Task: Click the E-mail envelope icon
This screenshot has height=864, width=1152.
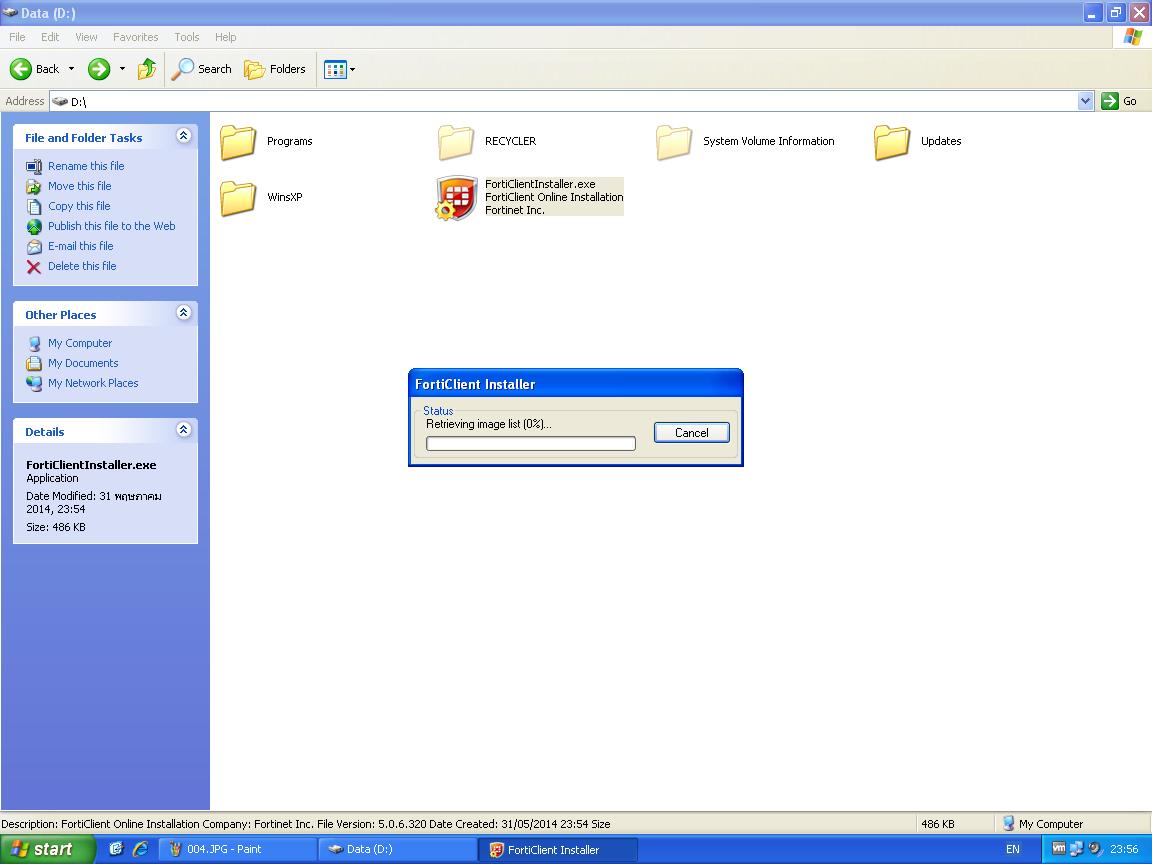Action: (34, 247)
